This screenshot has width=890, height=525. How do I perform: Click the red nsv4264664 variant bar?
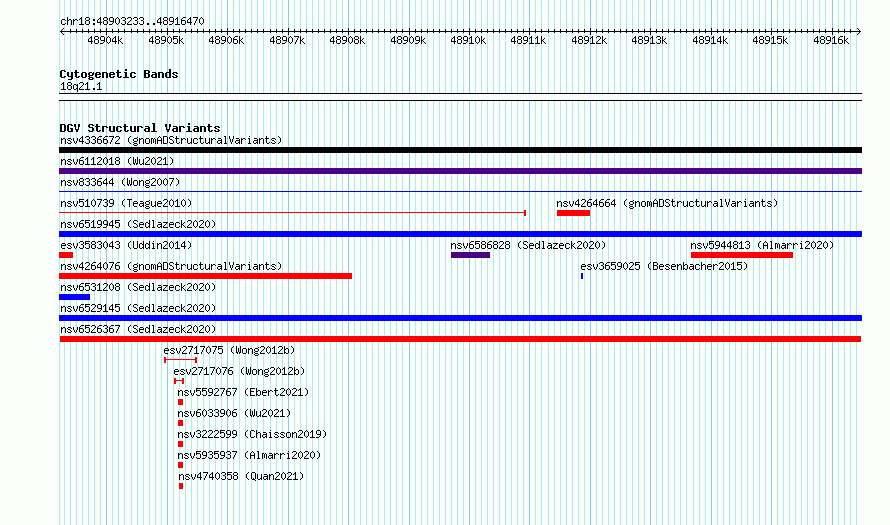tap(573, 213)
